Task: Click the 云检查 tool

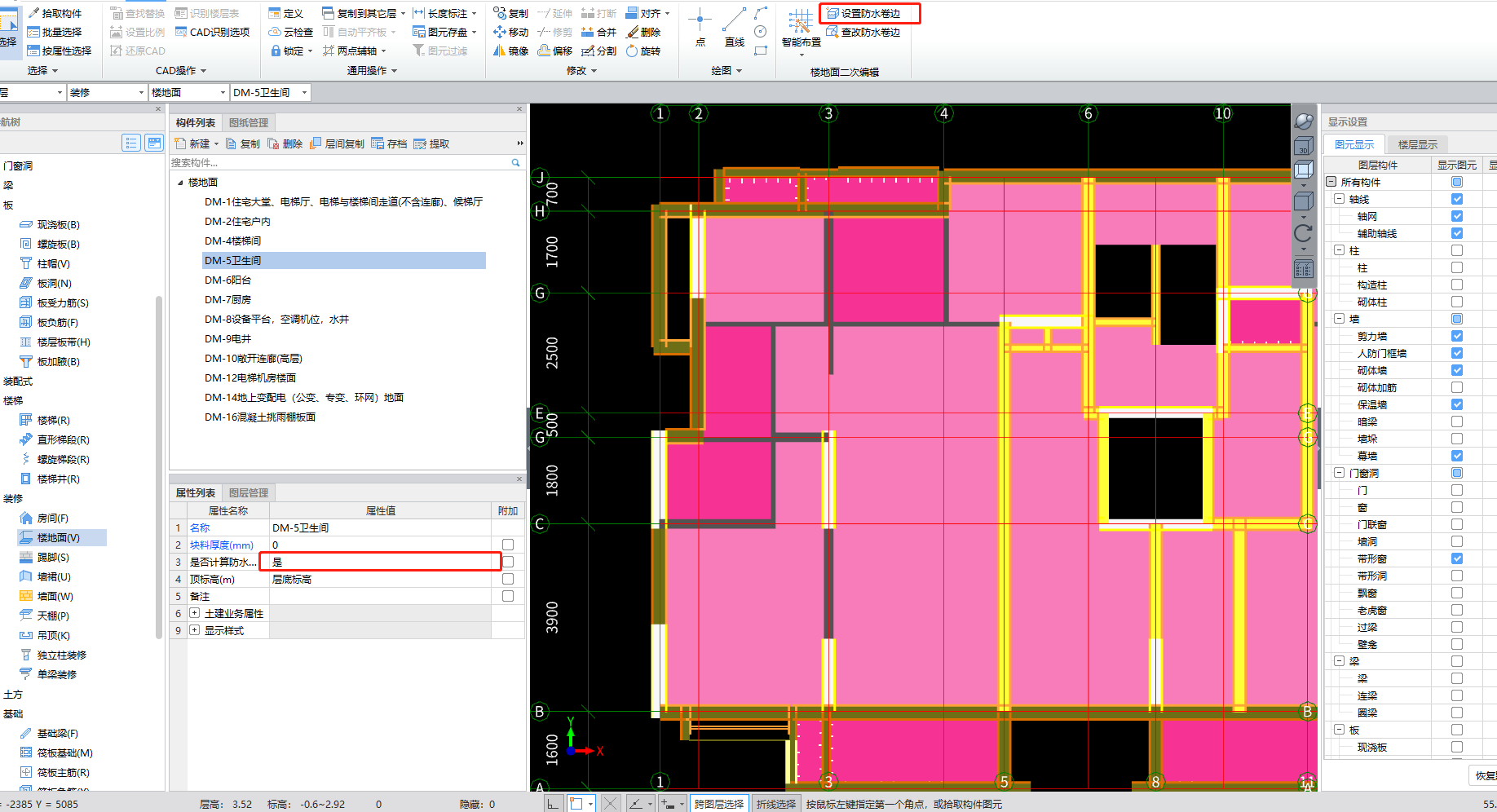Action: (x=291, y=32)
